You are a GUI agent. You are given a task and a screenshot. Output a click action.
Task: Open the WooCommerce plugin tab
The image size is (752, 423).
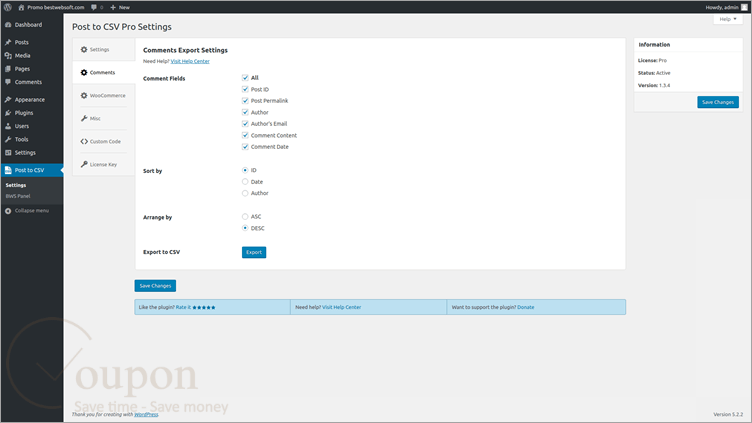tap(104, 95)
